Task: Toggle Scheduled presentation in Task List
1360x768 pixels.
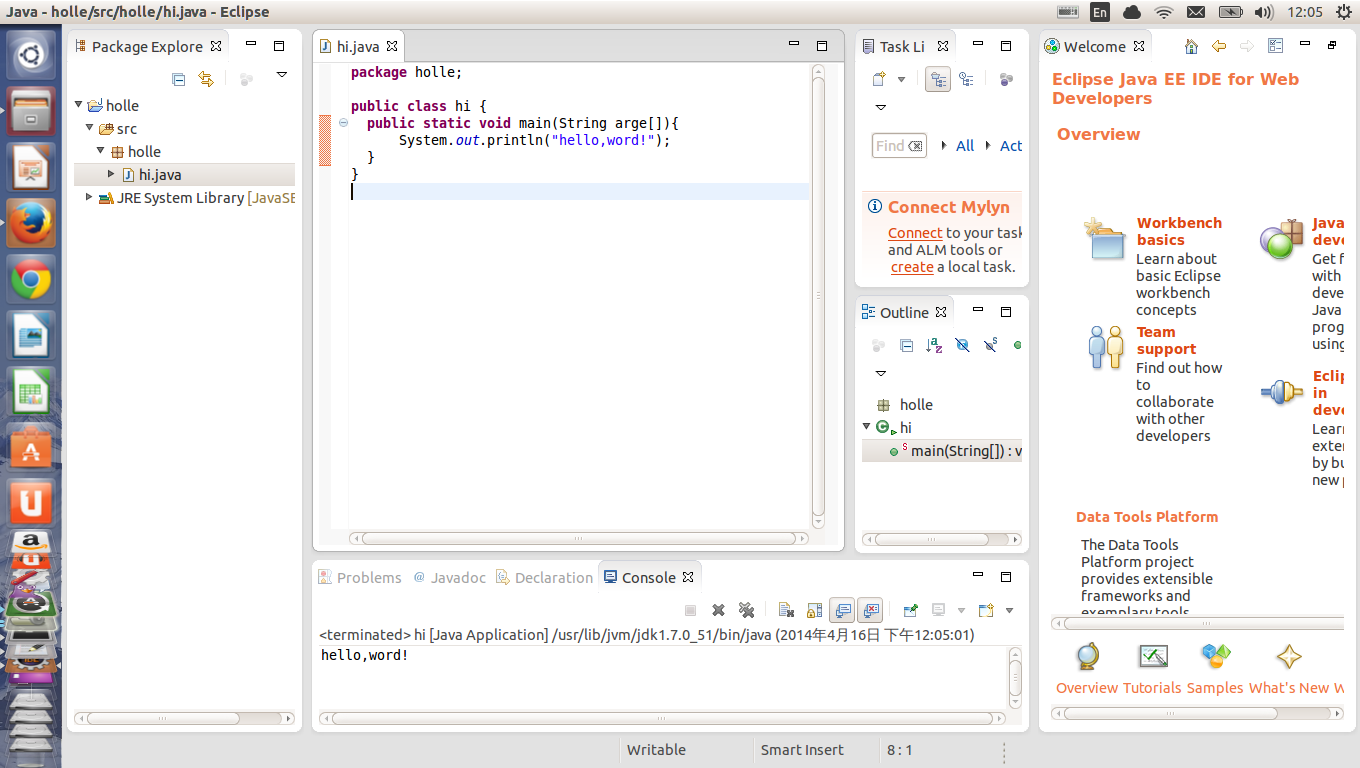Action: (x=966, y=79)
